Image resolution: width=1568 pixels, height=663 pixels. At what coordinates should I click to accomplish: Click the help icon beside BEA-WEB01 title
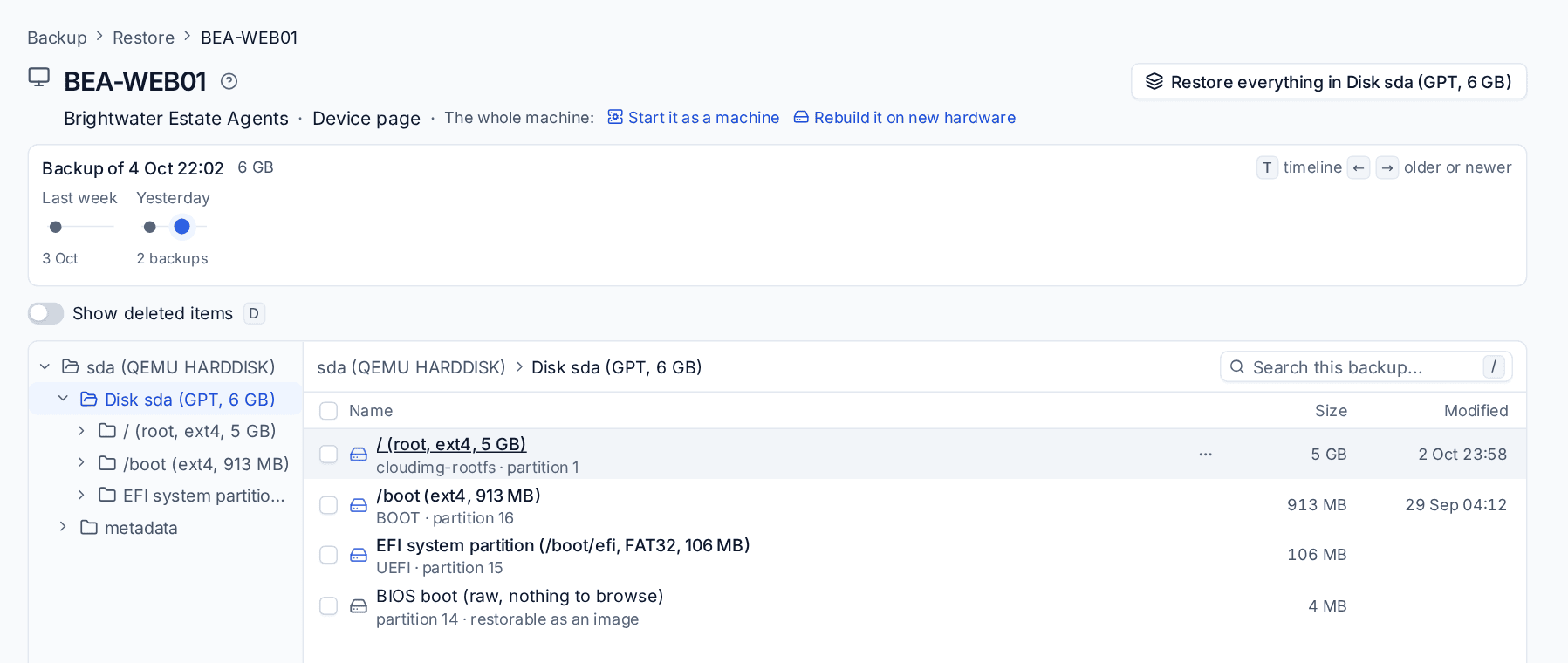pos(229,81)
